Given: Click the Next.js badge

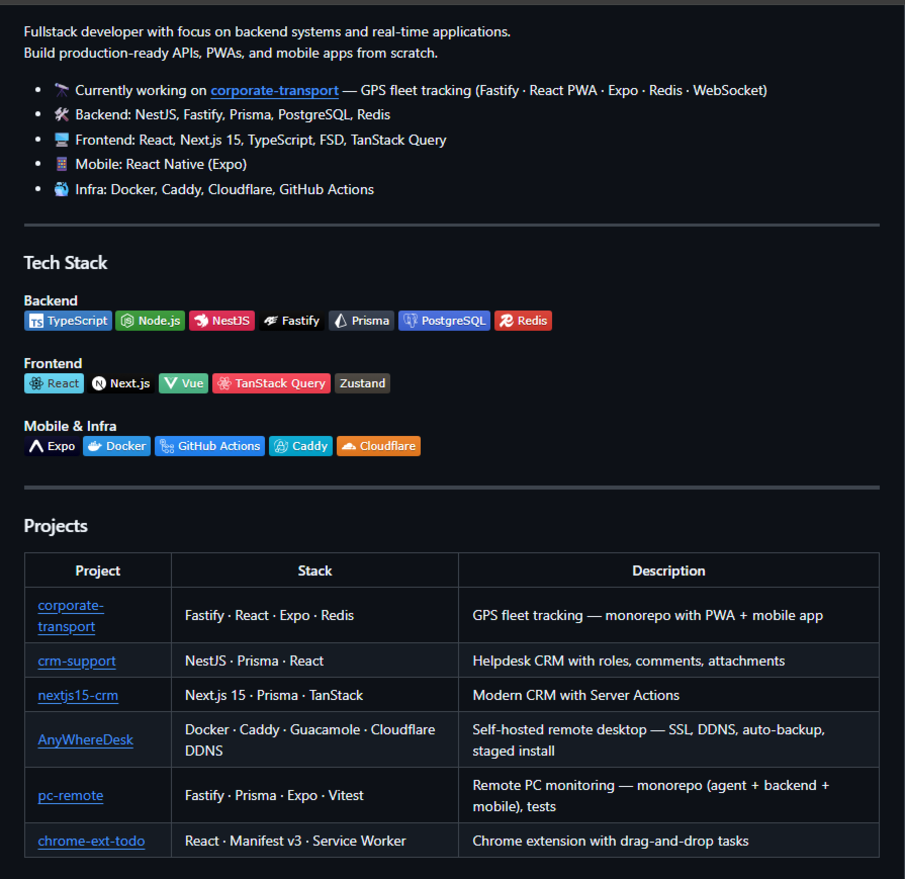Looking at the screenshot, I should (x=121, y=383).
